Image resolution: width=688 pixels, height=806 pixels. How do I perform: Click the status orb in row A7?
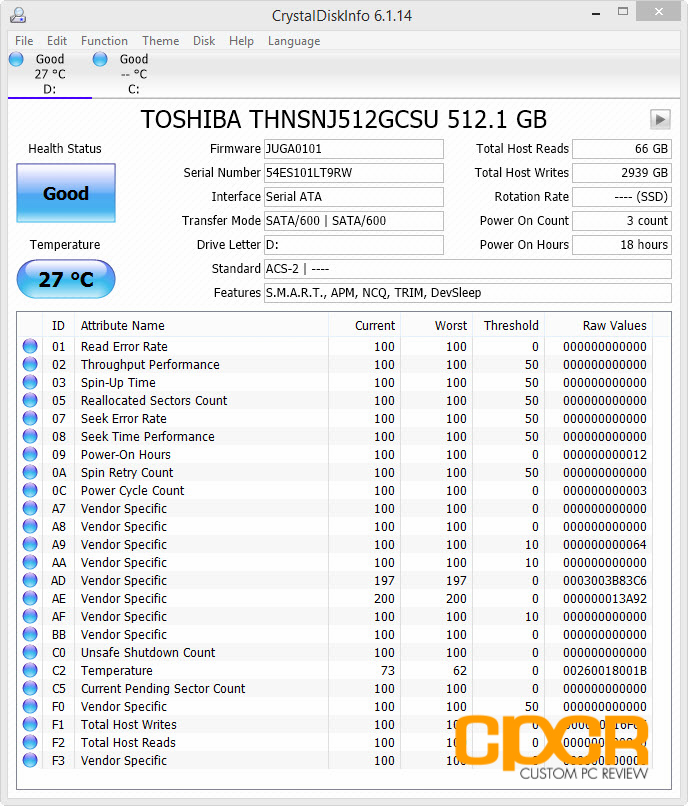click(30, 508)
